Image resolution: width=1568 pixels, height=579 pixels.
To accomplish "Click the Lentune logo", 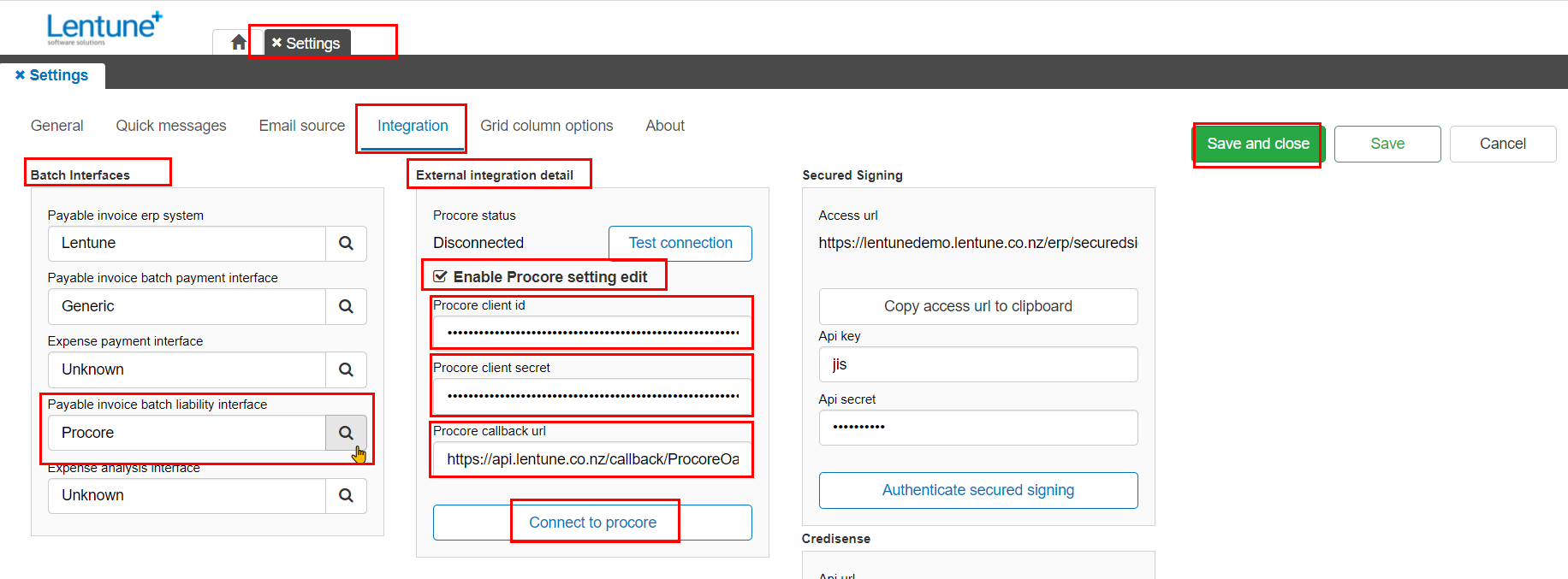I will tap(104, 27).
